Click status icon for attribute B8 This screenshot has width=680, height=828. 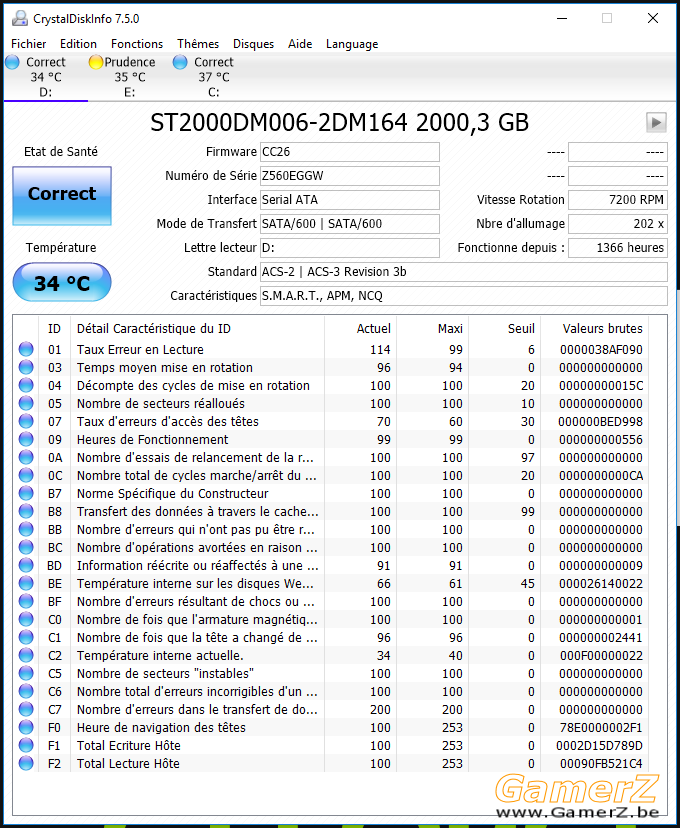[26, 511]
